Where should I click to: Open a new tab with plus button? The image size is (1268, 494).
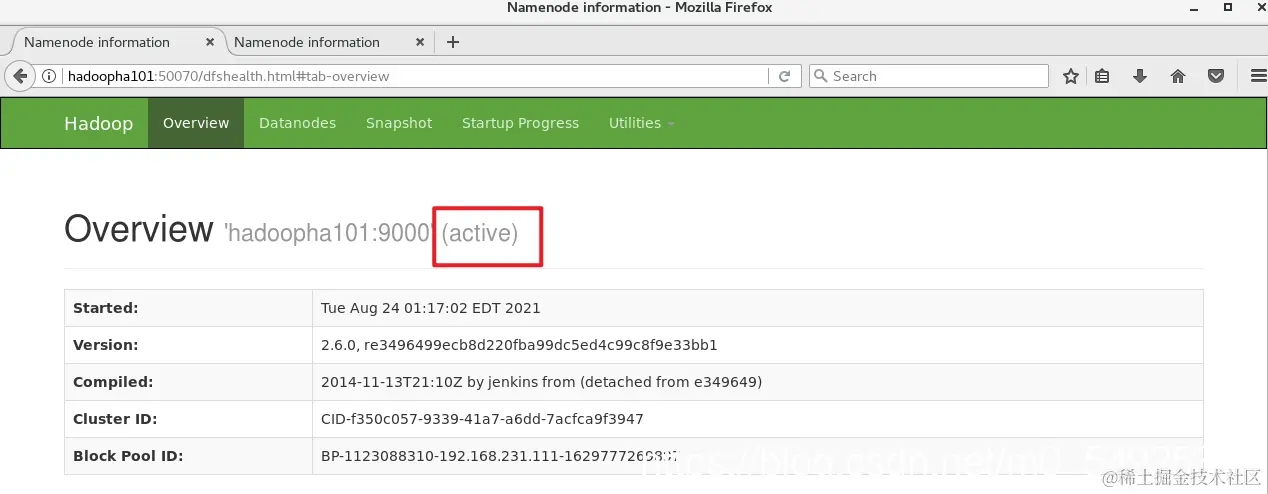[453, 42]
